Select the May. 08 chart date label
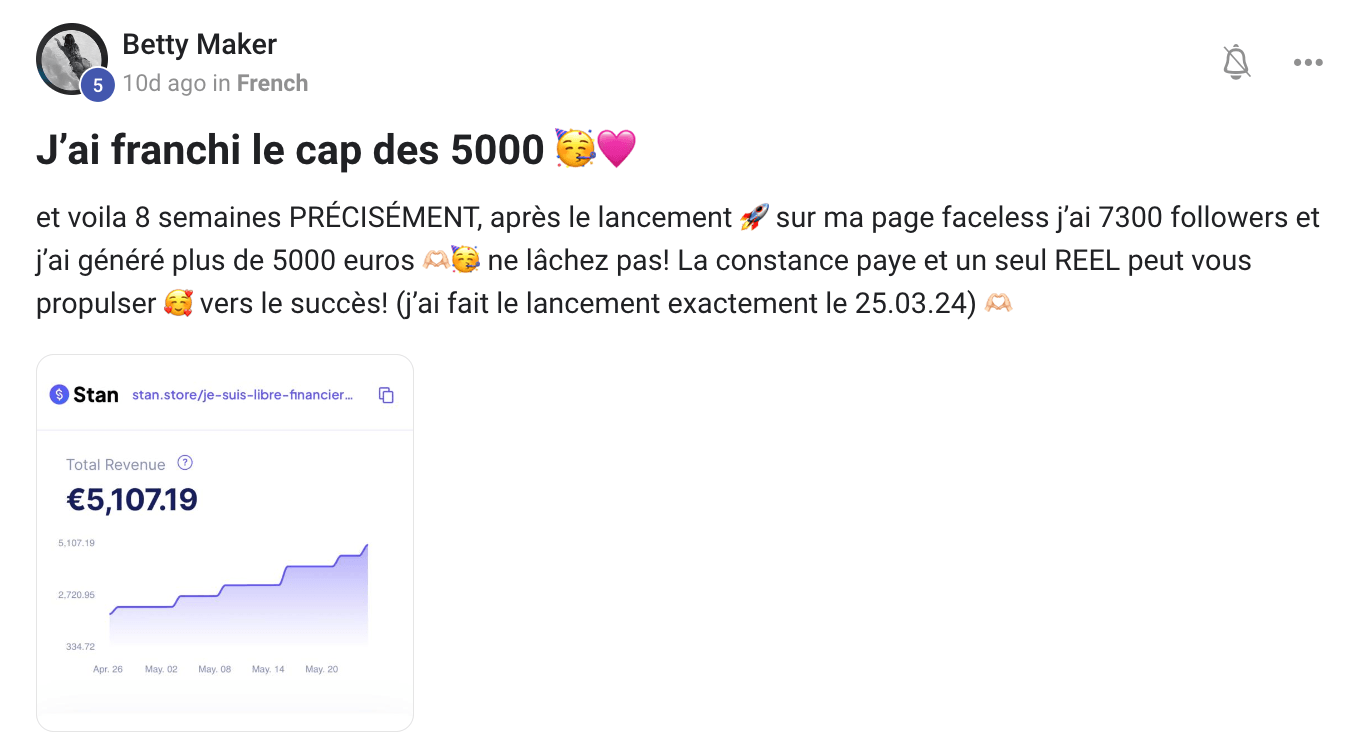The width and height of the screenshot is (1362, 748). point(214,669)
